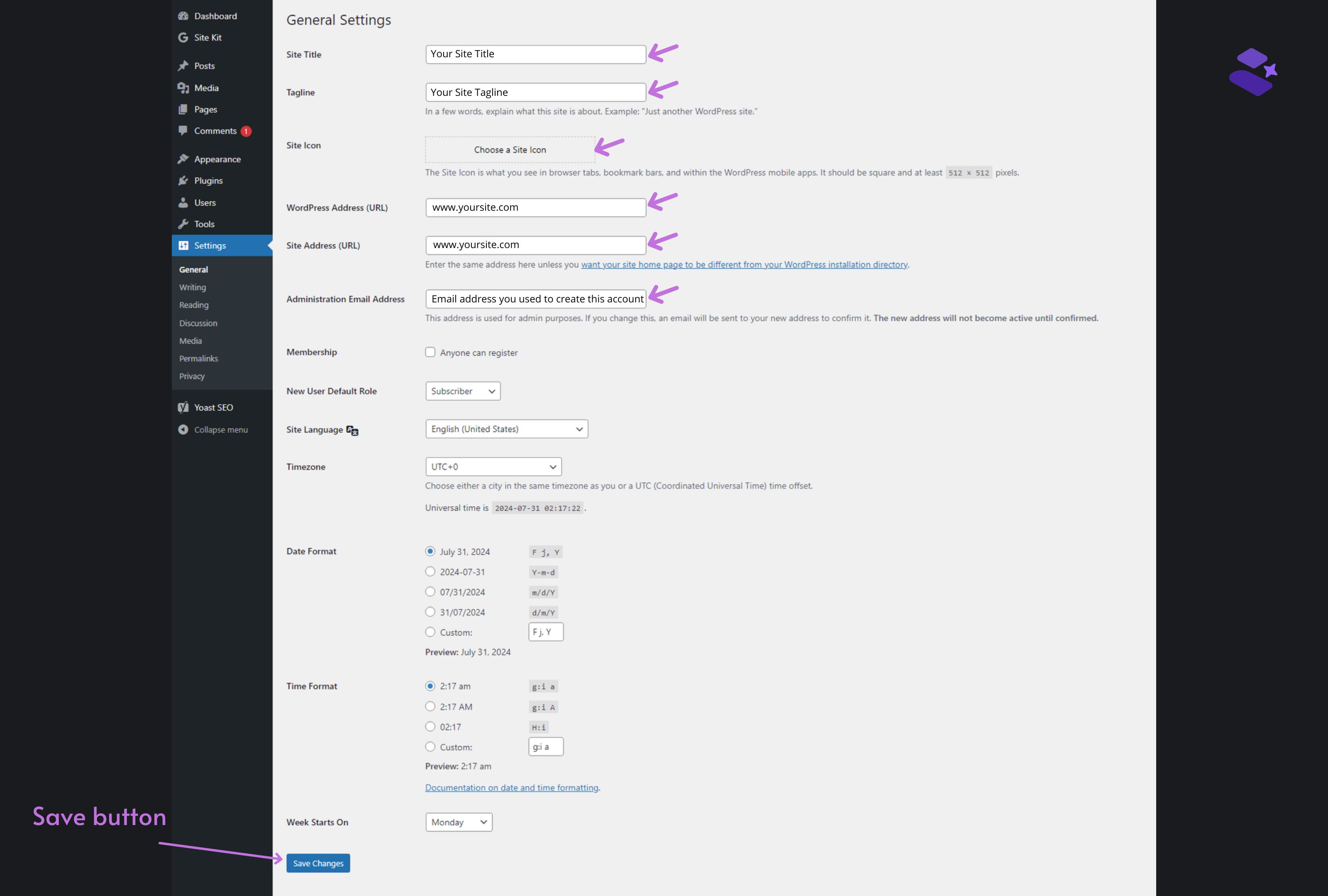The height and width of the screenshot is (896, 1328).
Task: Click Save Changes button
Action: (x=318, y=862)
